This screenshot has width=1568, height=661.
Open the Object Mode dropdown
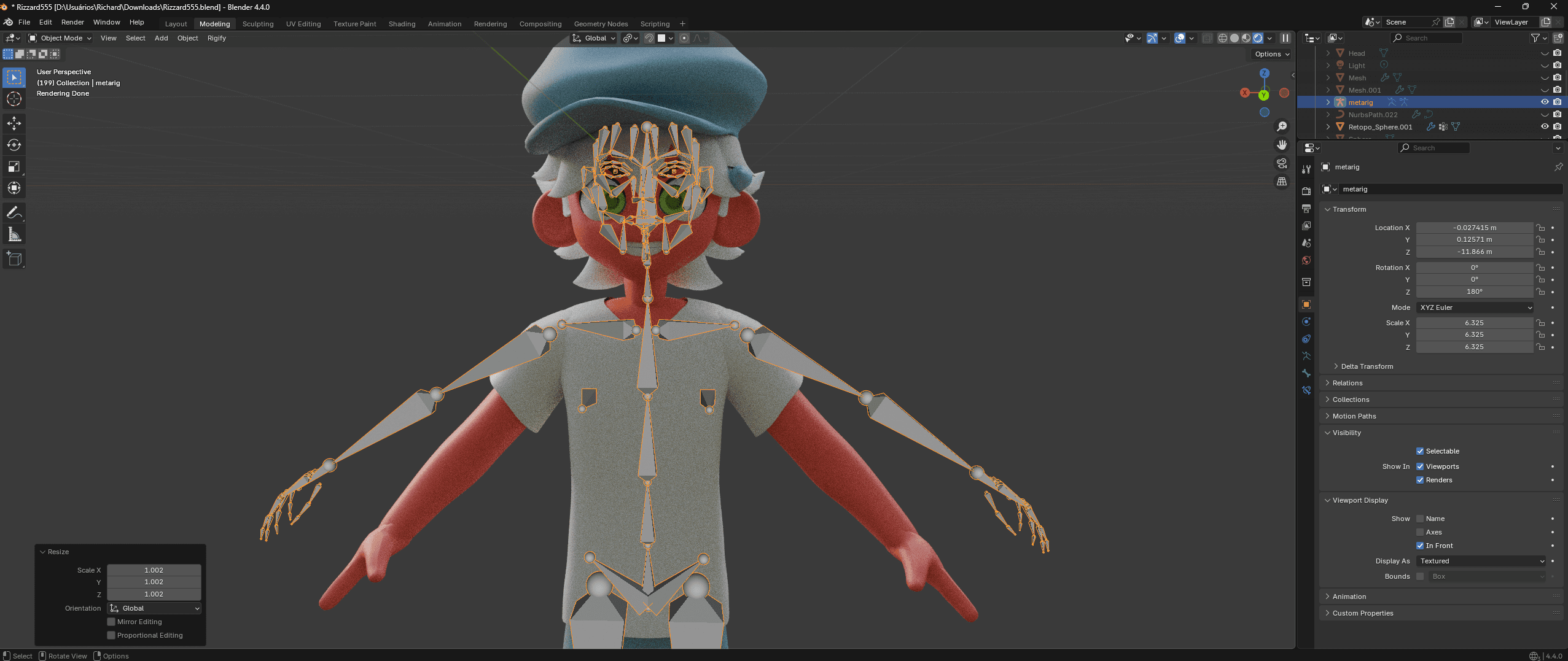pos(60,38)
